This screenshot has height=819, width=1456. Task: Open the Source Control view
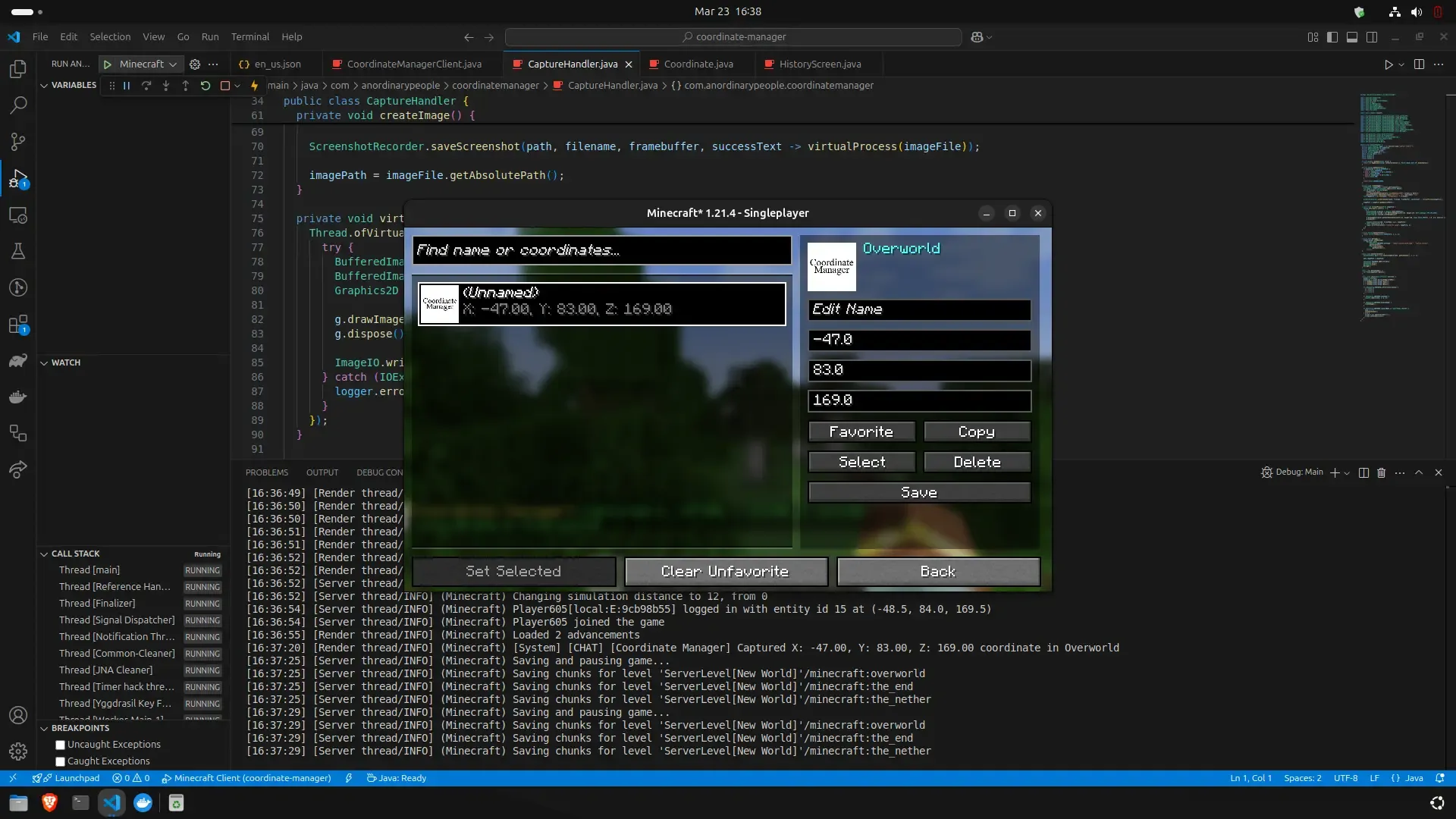click(x=18, y=142)
